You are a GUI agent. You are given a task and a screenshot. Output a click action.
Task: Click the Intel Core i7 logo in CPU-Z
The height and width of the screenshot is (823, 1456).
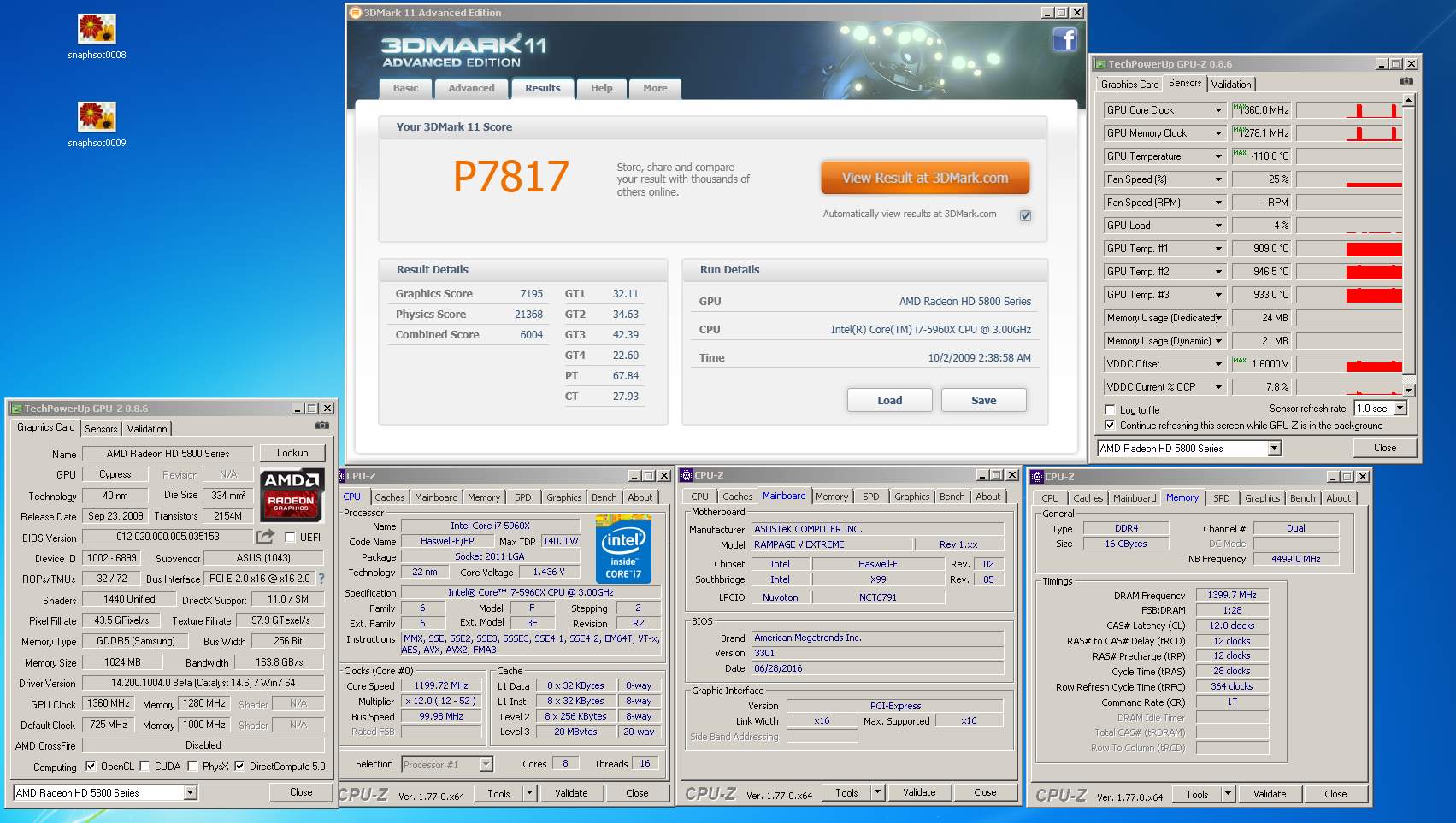[x=623, y=549]
